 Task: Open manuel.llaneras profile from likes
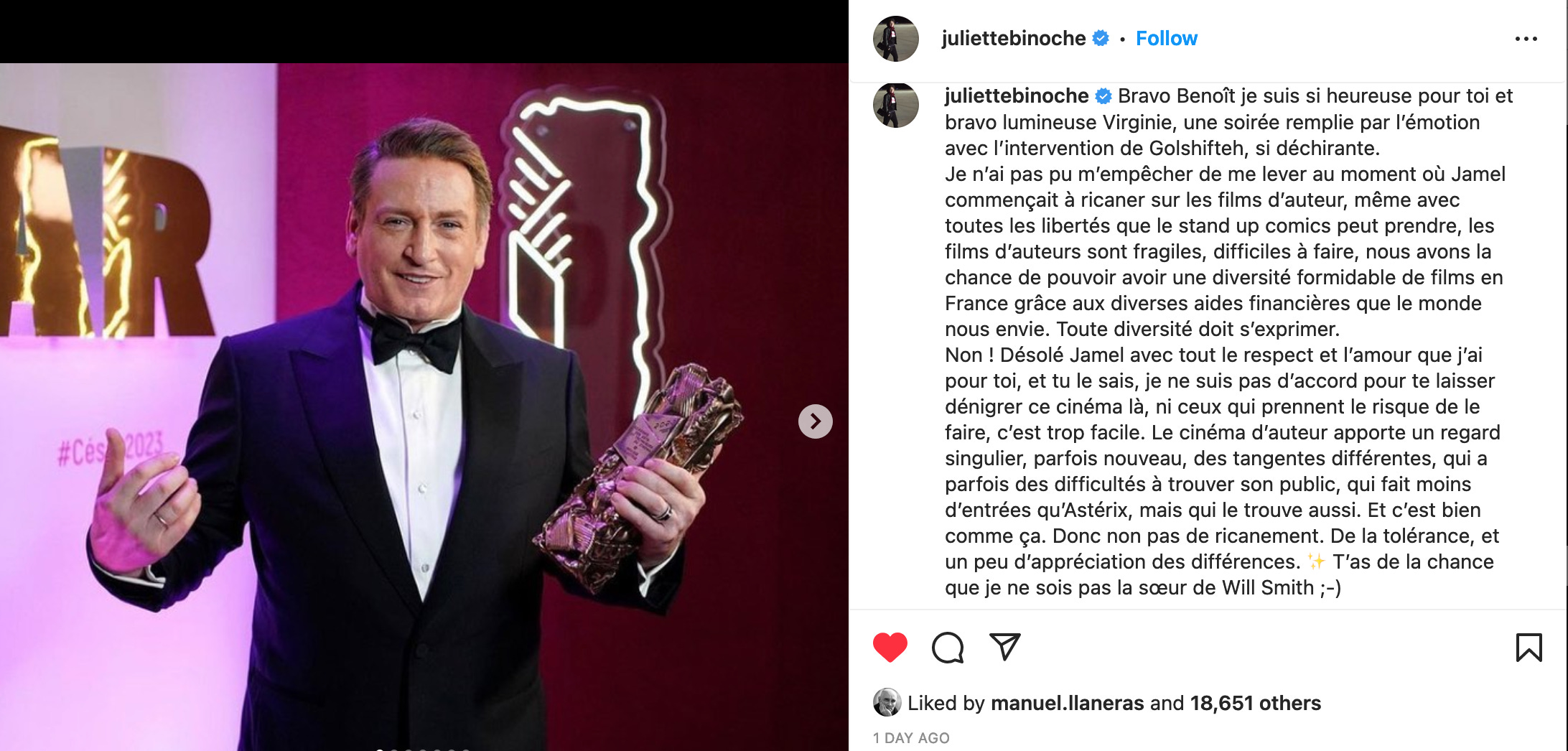pos(1067,703)
